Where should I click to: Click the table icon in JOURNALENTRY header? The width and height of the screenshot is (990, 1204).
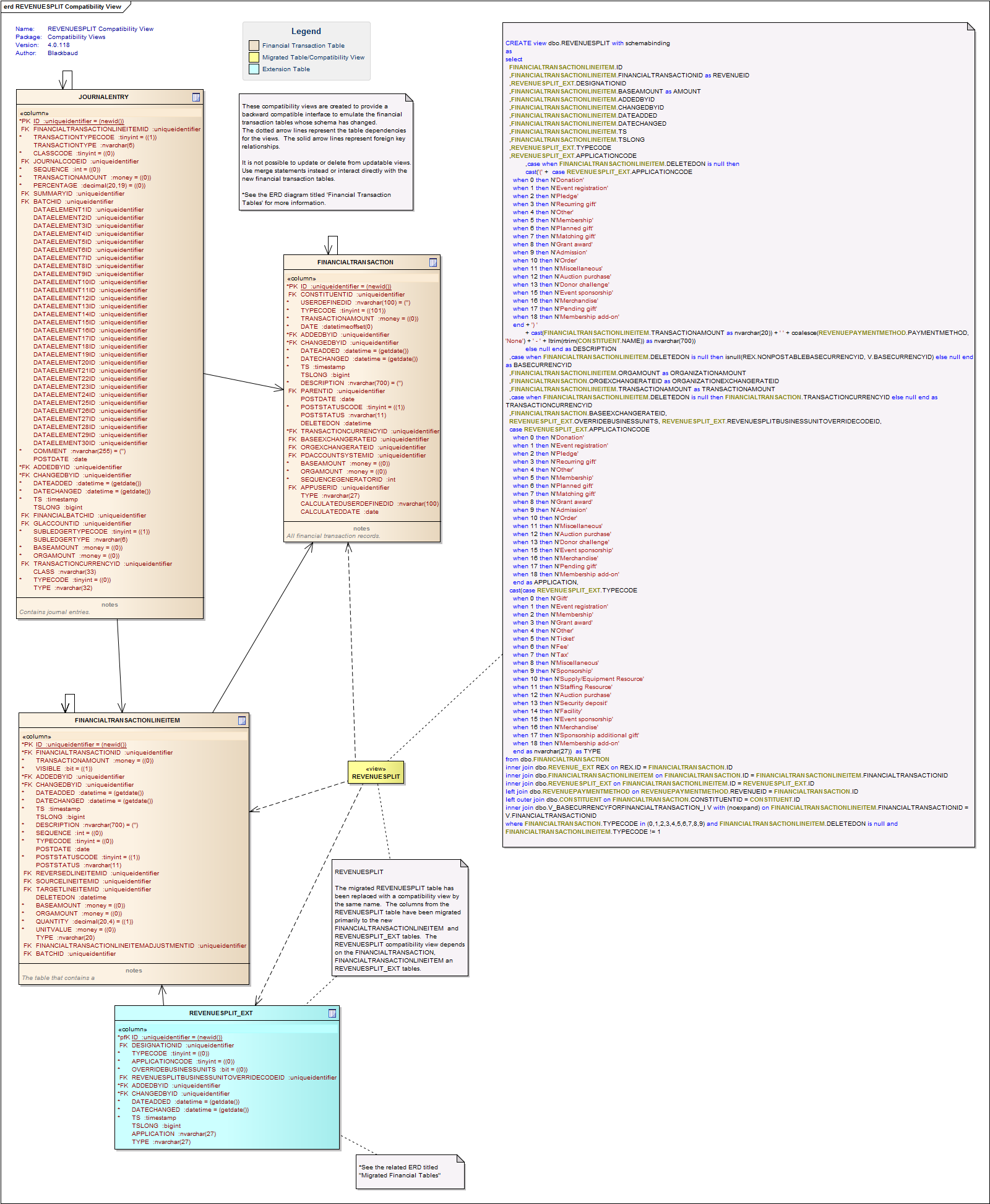[196, 97]
